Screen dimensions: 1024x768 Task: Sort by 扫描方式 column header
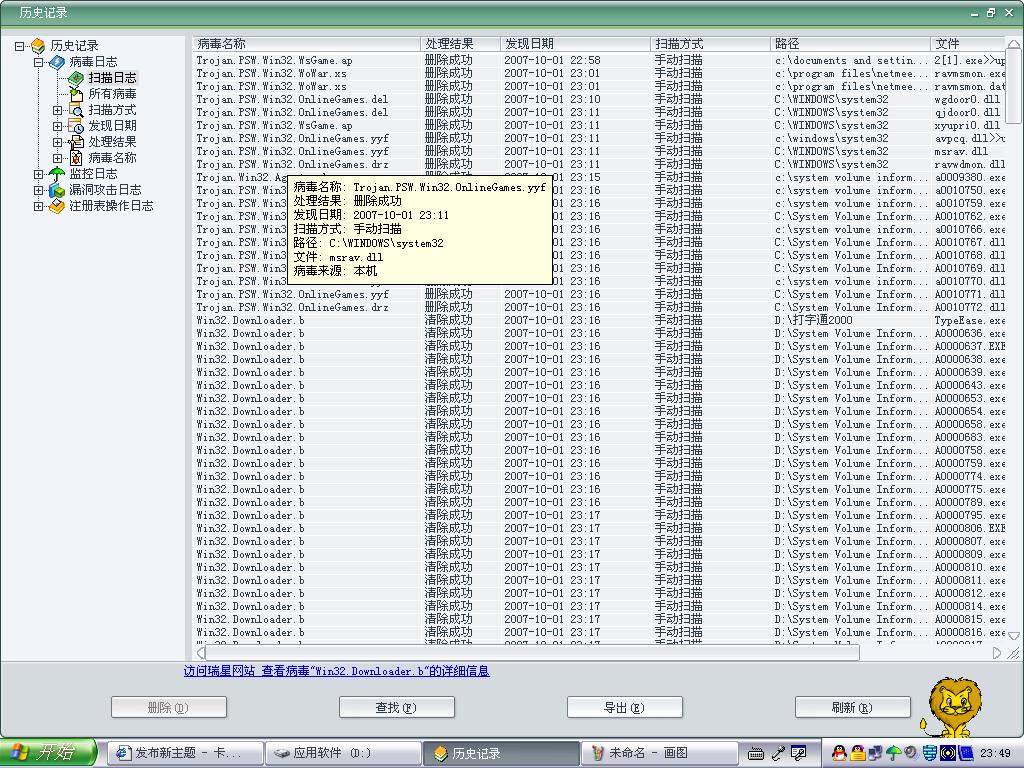(x=711, y=44)
